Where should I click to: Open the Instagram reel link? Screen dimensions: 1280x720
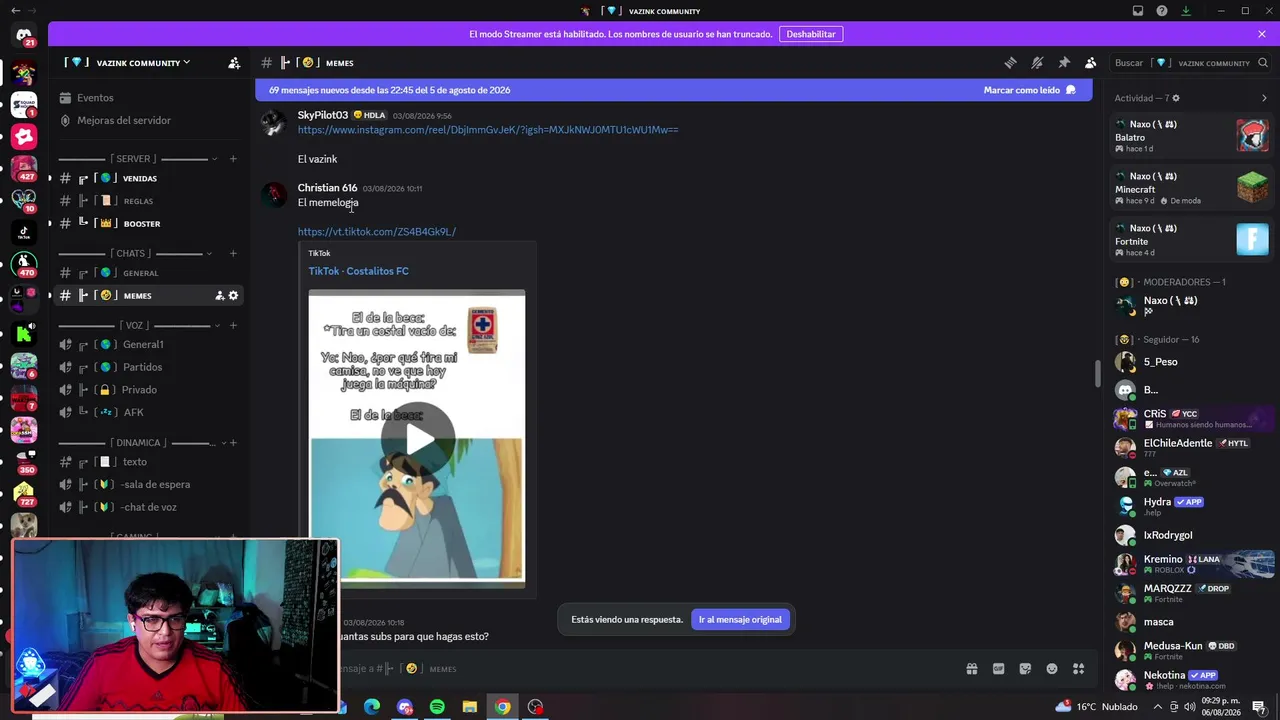click(x=488, y=130)
